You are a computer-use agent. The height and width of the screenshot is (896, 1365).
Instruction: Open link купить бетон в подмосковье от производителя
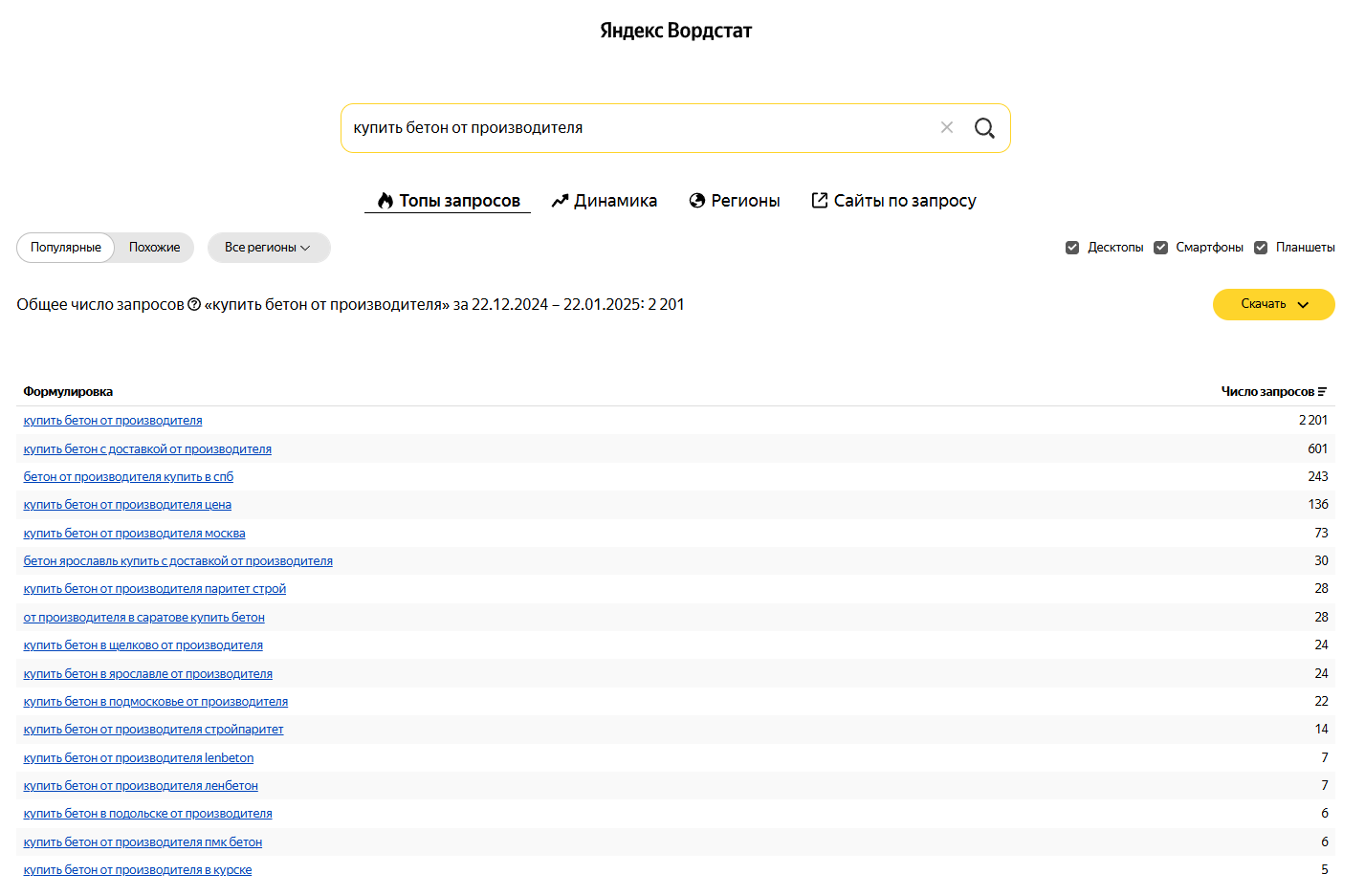[x=156, y=702]
